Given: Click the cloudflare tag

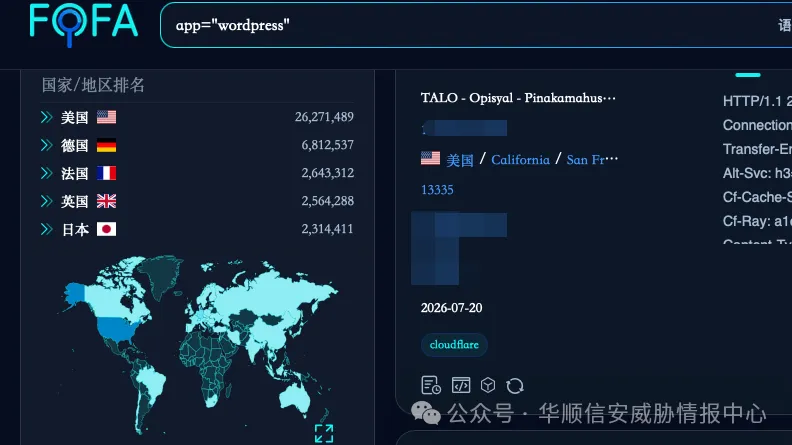Looking at the screenshot, I should [x=454, y=345].
